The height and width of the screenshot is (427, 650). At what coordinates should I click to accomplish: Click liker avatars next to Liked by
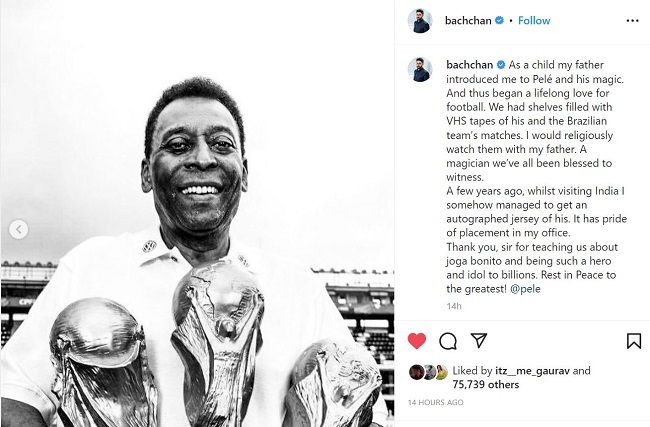429,372
